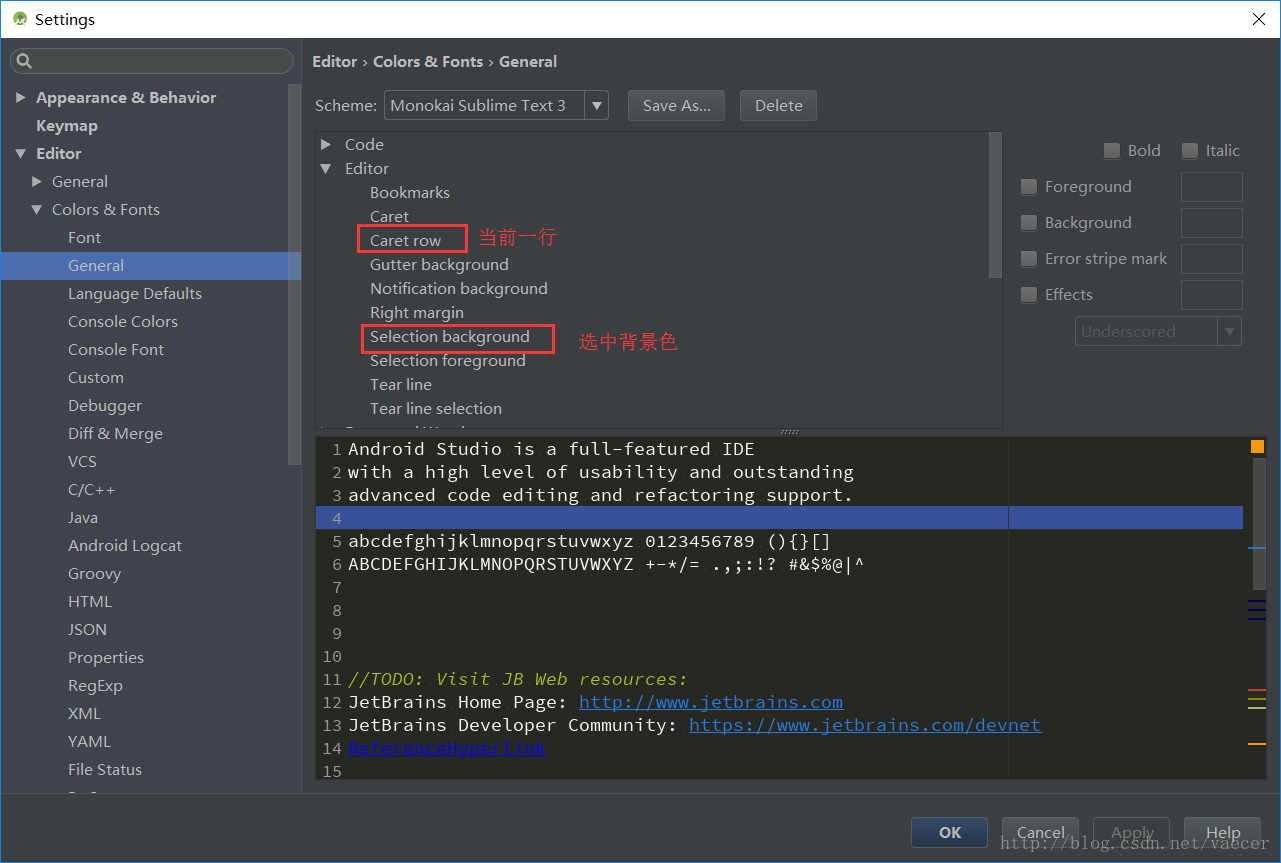Select Right margin attribute
Screen dimensions: 1281x863
pos(417,312)
